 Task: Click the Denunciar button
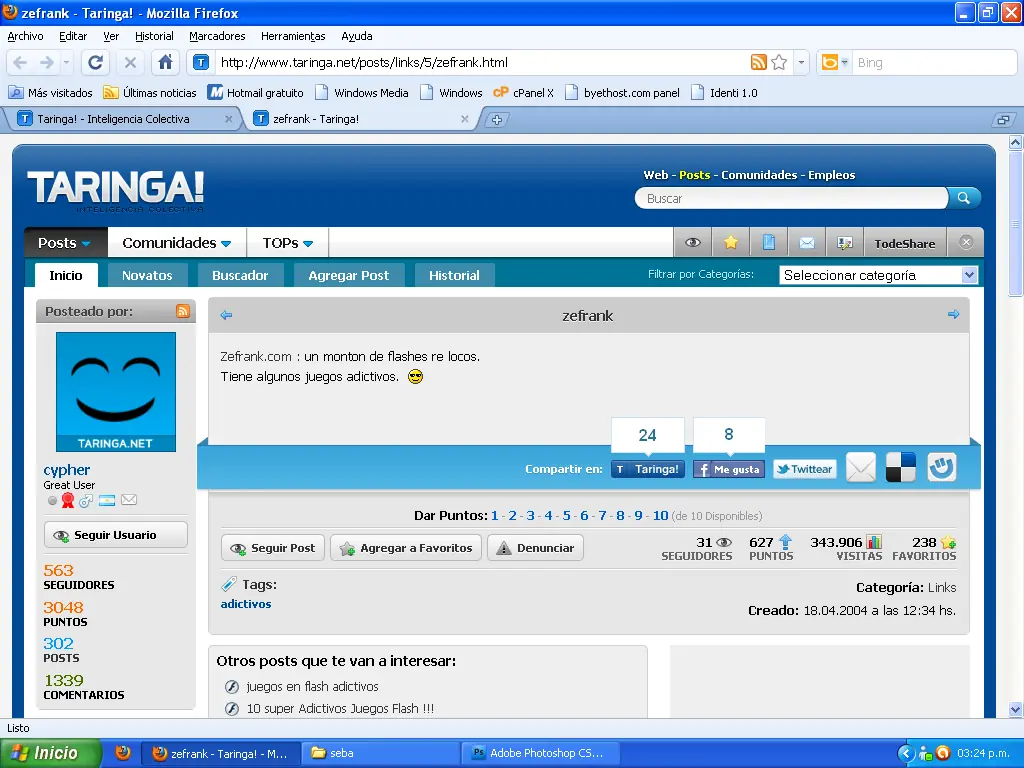[x=536, y=548]
